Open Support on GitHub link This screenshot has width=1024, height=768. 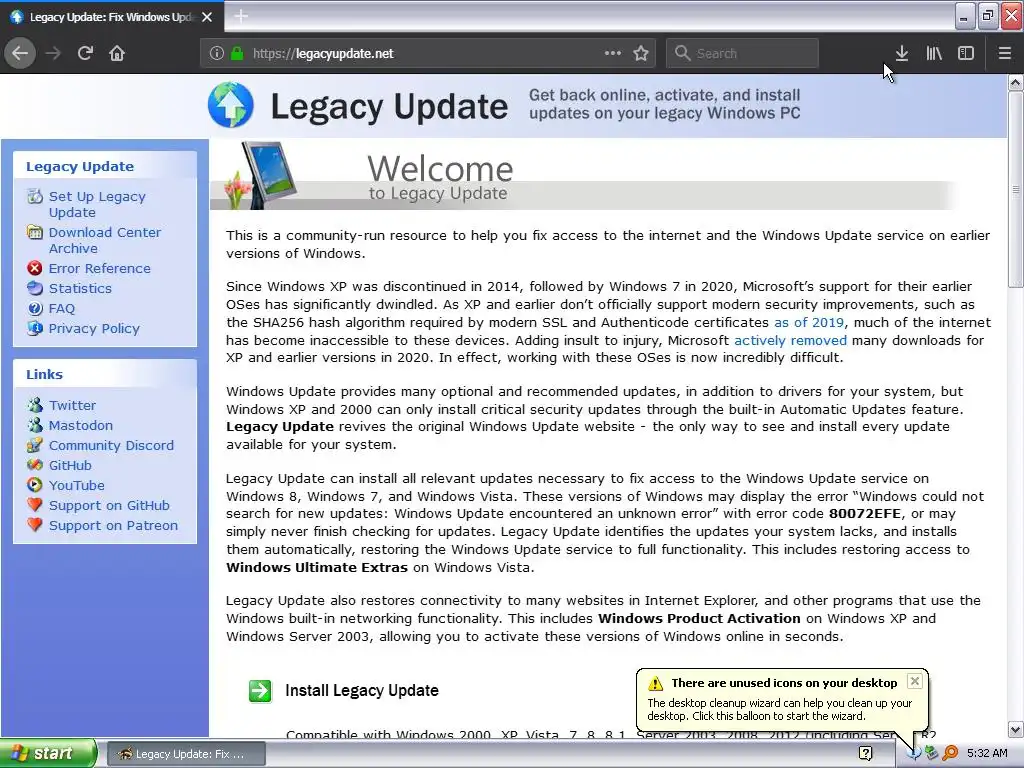coord(109,505)
